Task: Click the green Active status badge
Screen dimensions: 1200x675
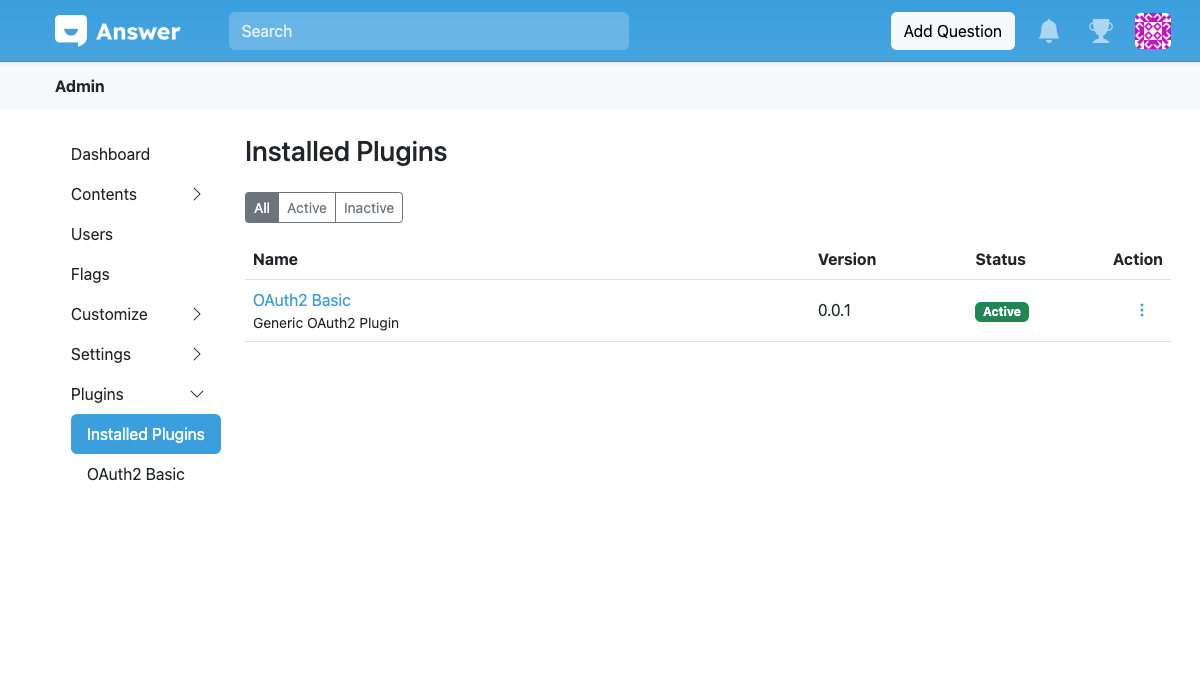Action: [x=1001, y=311]
